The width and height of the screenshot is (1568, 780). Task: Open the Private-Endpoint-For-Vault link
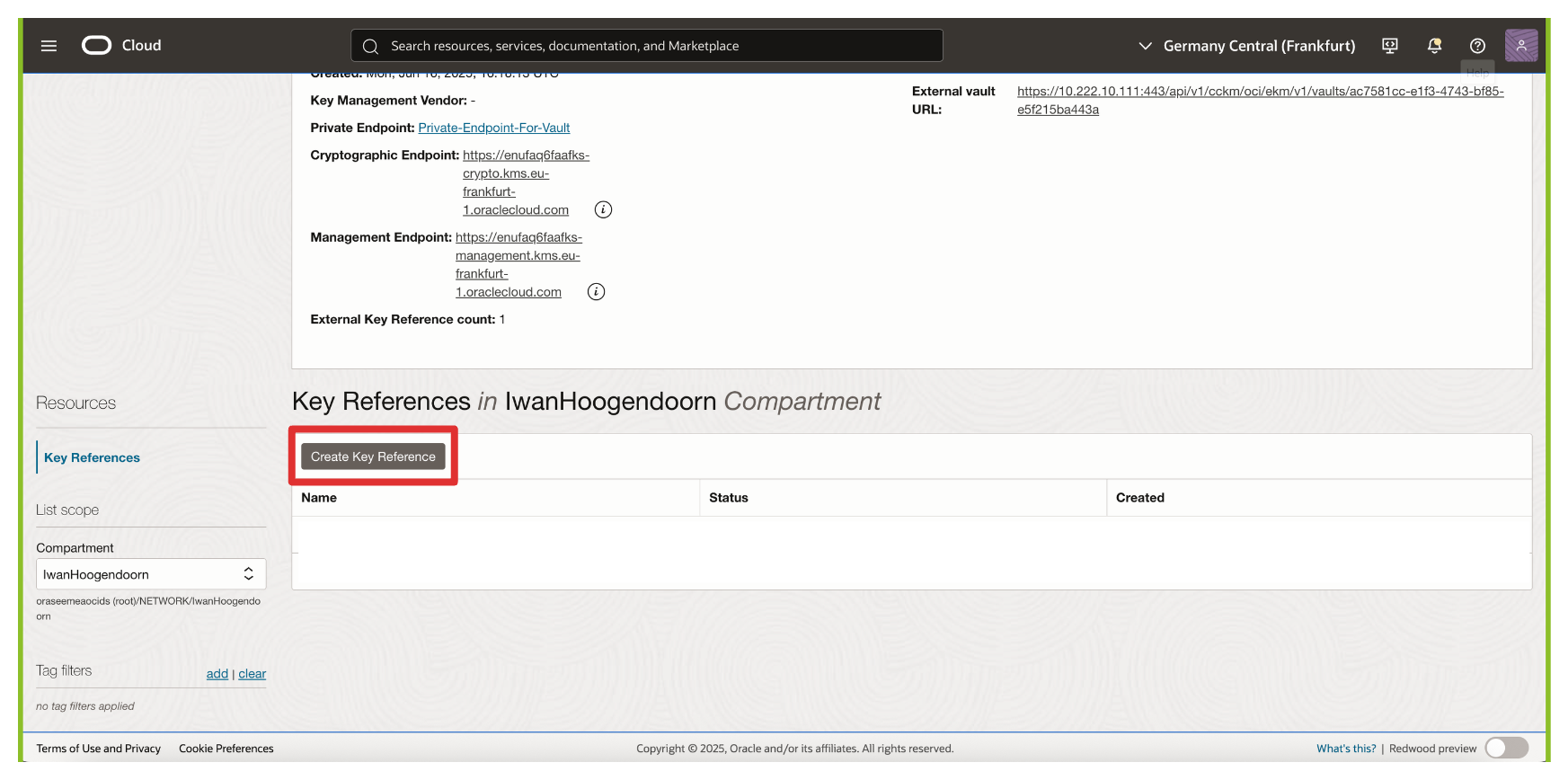coord(493,128)
